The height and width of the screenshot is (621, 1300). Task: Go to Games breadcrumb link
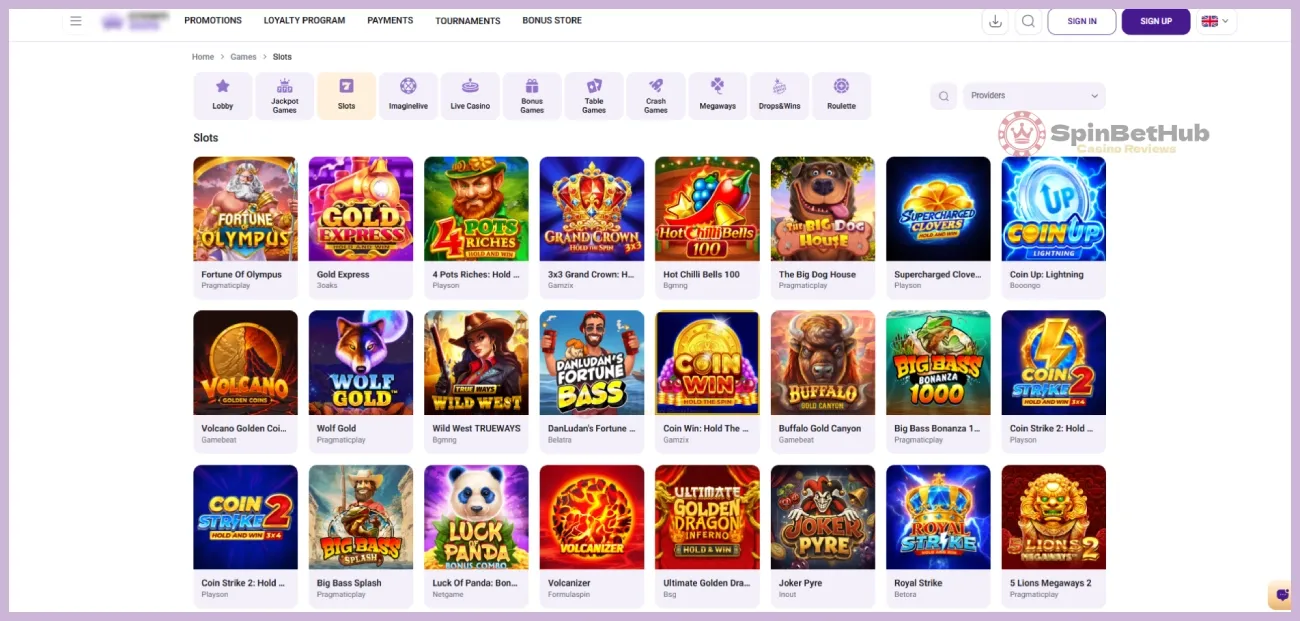point(244,57)
